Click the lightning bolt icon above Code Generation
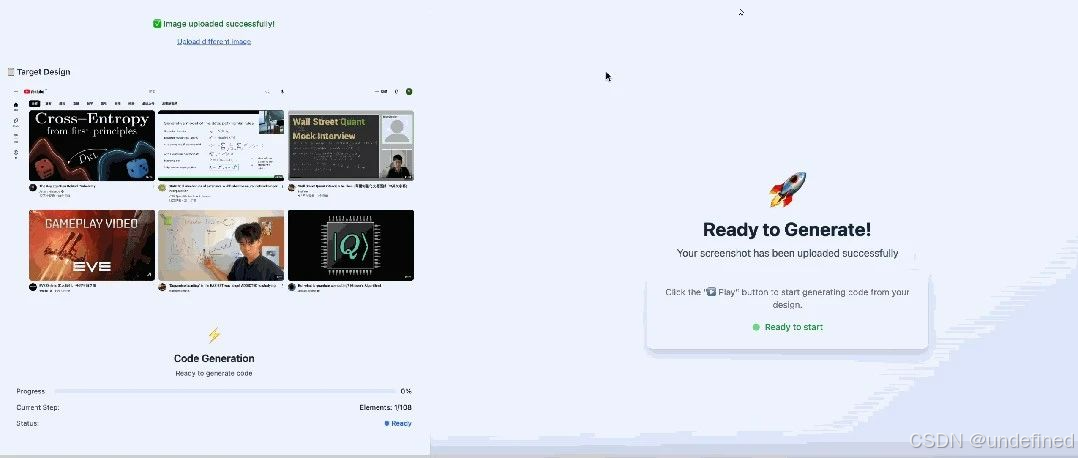 tap(214, 335)
